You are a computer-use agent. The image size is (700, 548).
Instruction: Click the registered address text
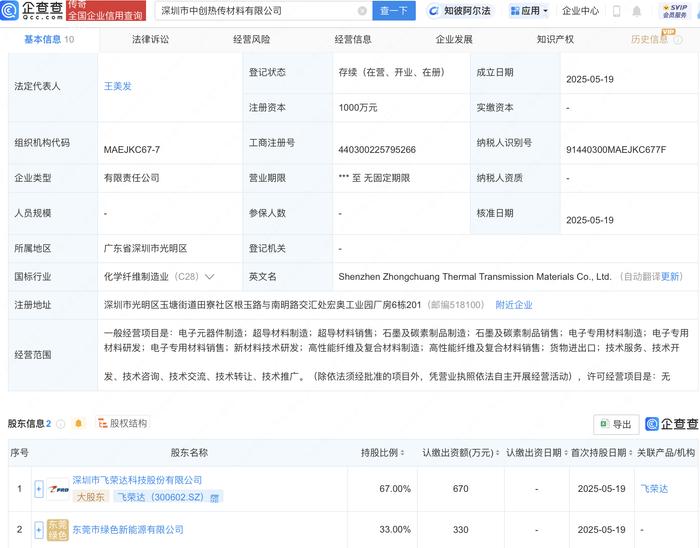pyautogui.click(x=262, y=305)
